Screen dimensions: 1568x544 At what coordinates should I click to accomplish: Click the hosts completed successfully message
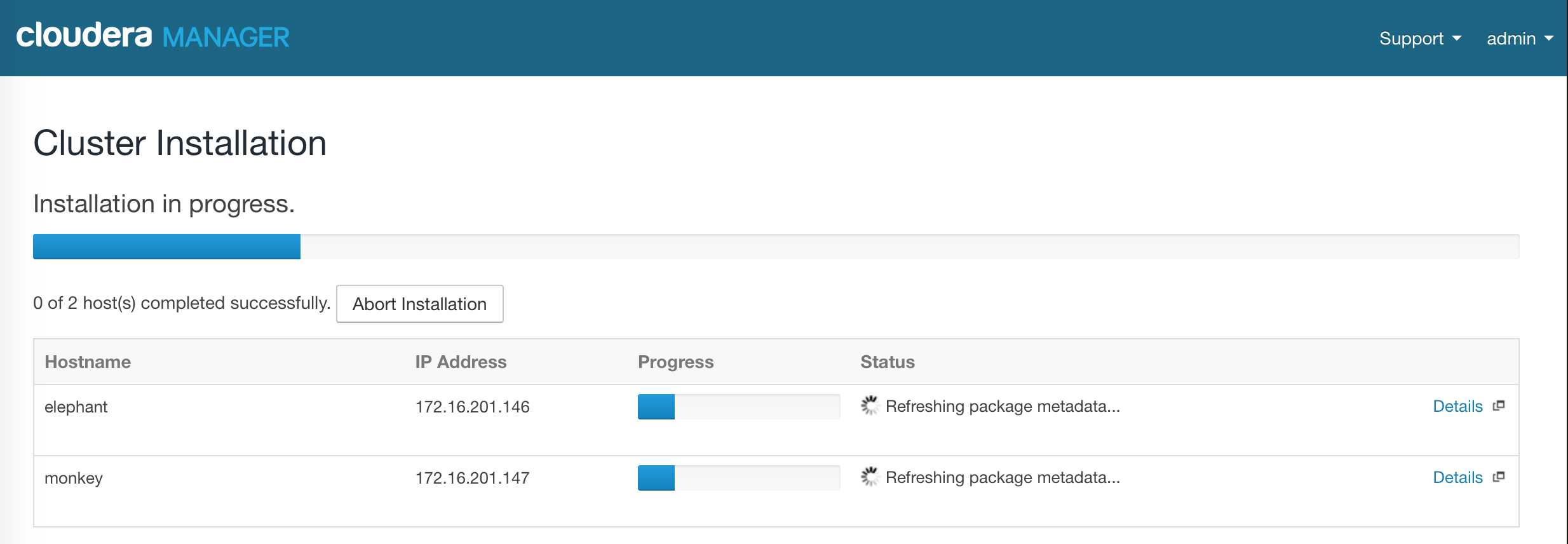point(182,303)
